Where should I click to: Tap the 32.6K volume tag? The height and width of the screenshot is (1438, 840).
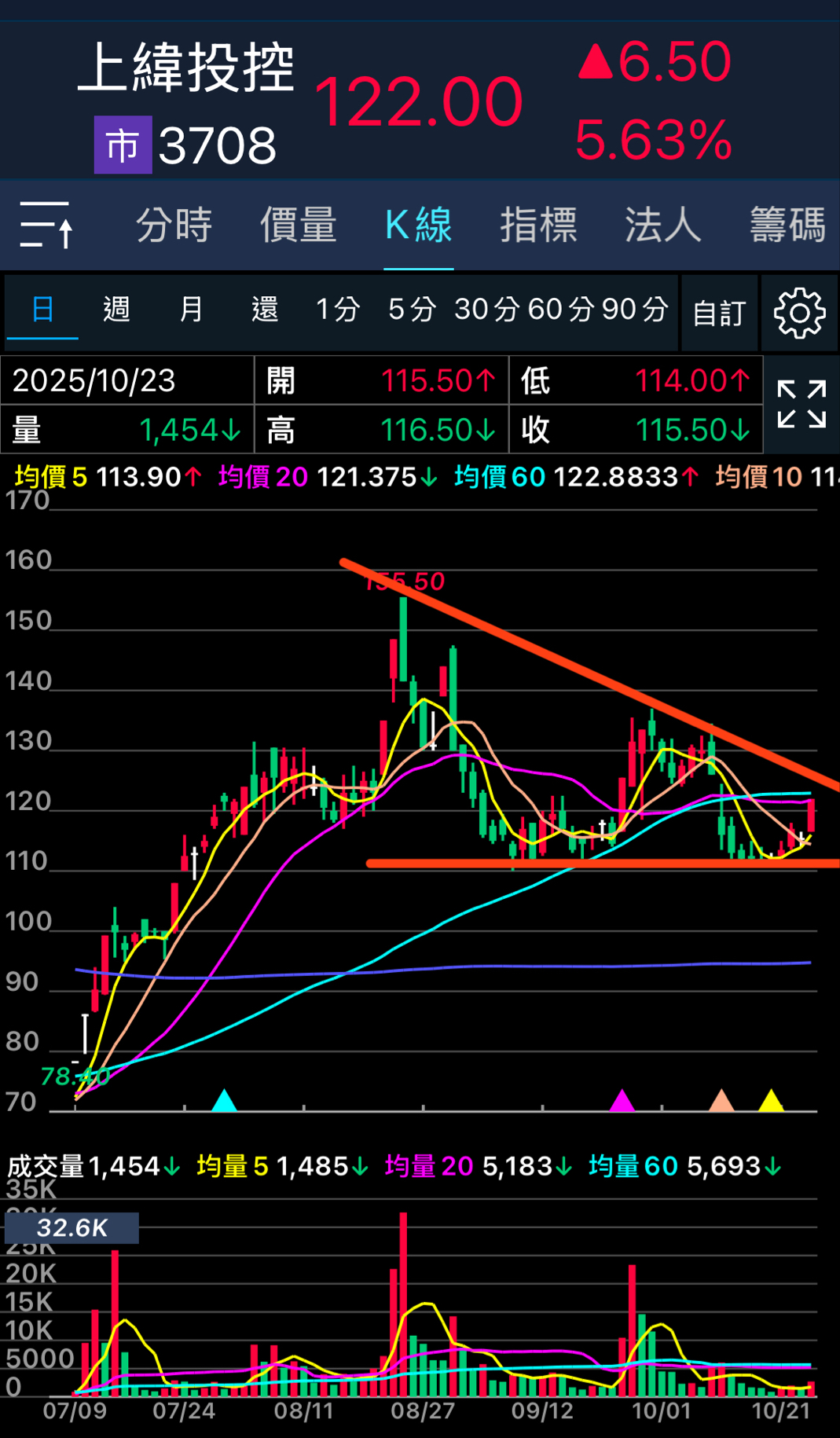tap(72, 1227)
